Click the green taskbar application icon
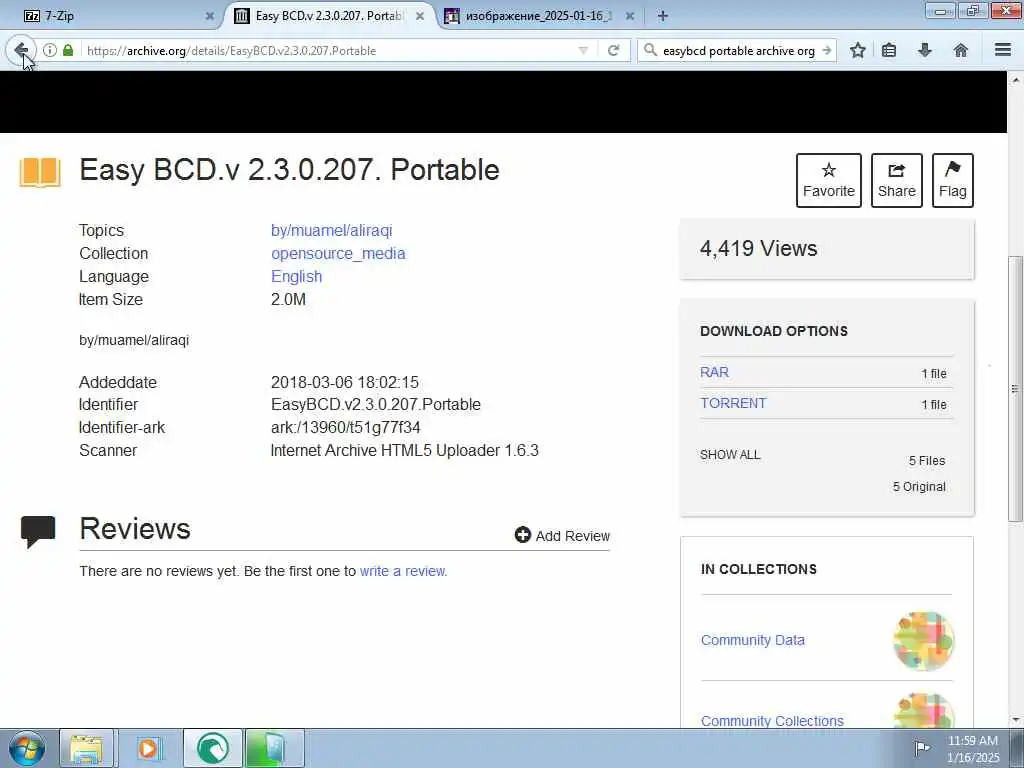Screen dimensions: 1024x768 274,748
